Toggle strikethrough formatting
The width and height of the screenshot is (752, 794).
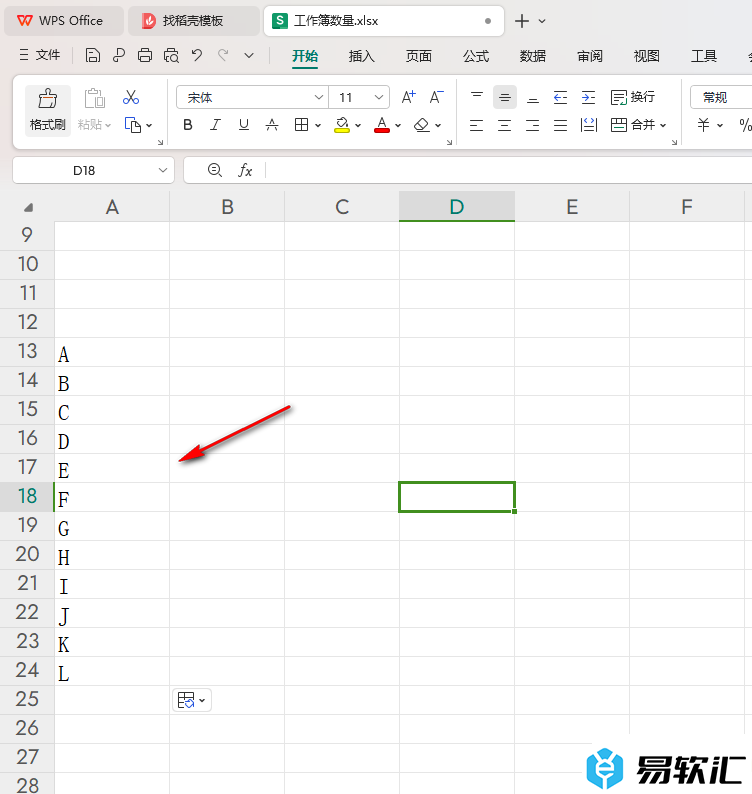pos(272,125)
